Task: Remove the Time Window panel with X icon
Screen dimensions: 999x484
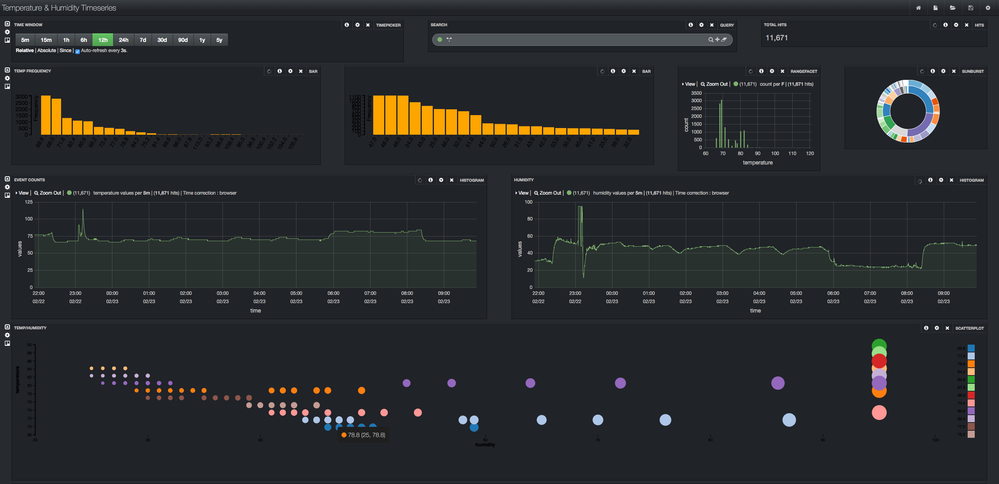Action: (x=368, y=24)
